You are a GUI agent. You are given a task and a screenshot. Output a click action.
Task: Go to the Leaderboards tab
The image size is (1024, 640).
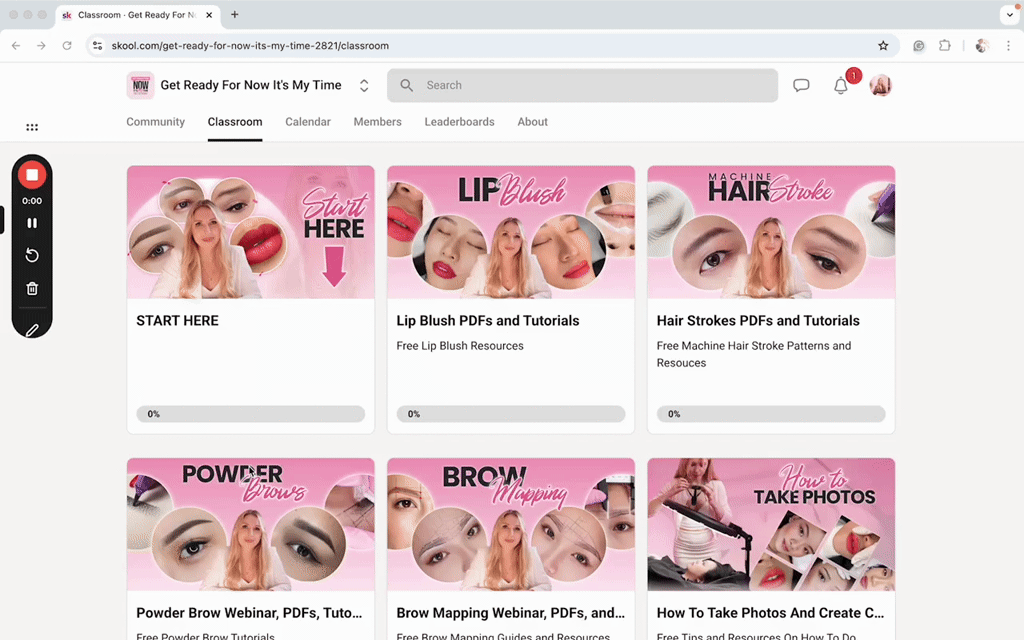click(459, 122)
